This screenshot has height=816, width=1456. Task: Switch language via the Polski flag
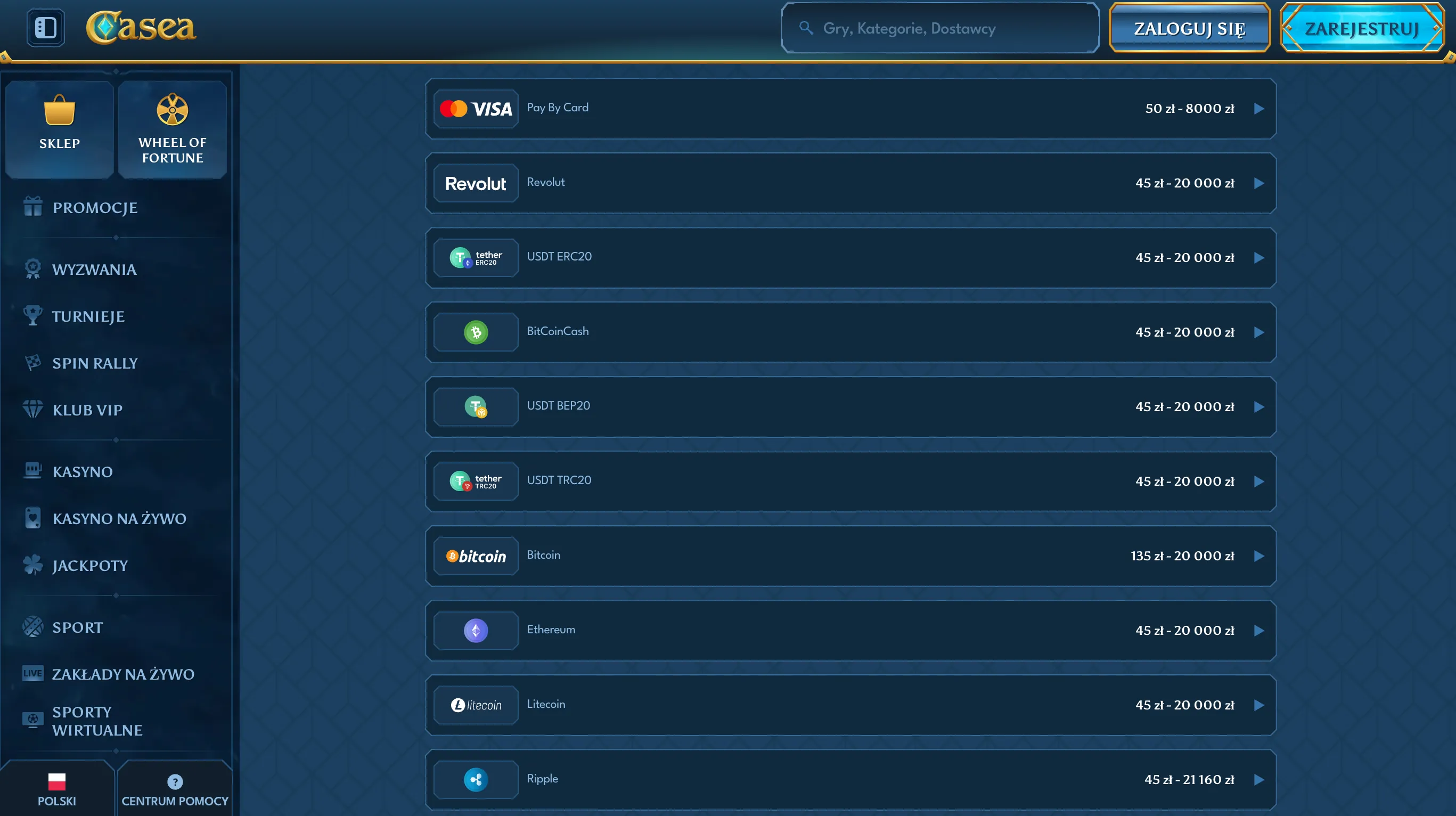(56, 782)
